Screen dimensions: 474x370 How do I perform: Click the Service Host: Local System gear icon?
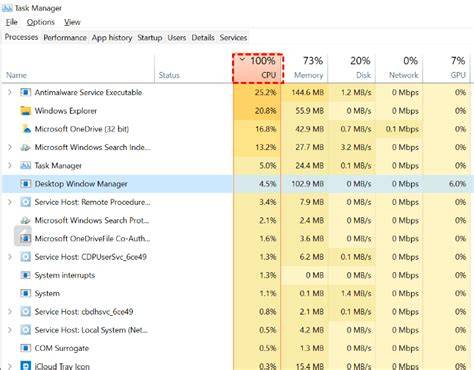(x=26, y=330)
